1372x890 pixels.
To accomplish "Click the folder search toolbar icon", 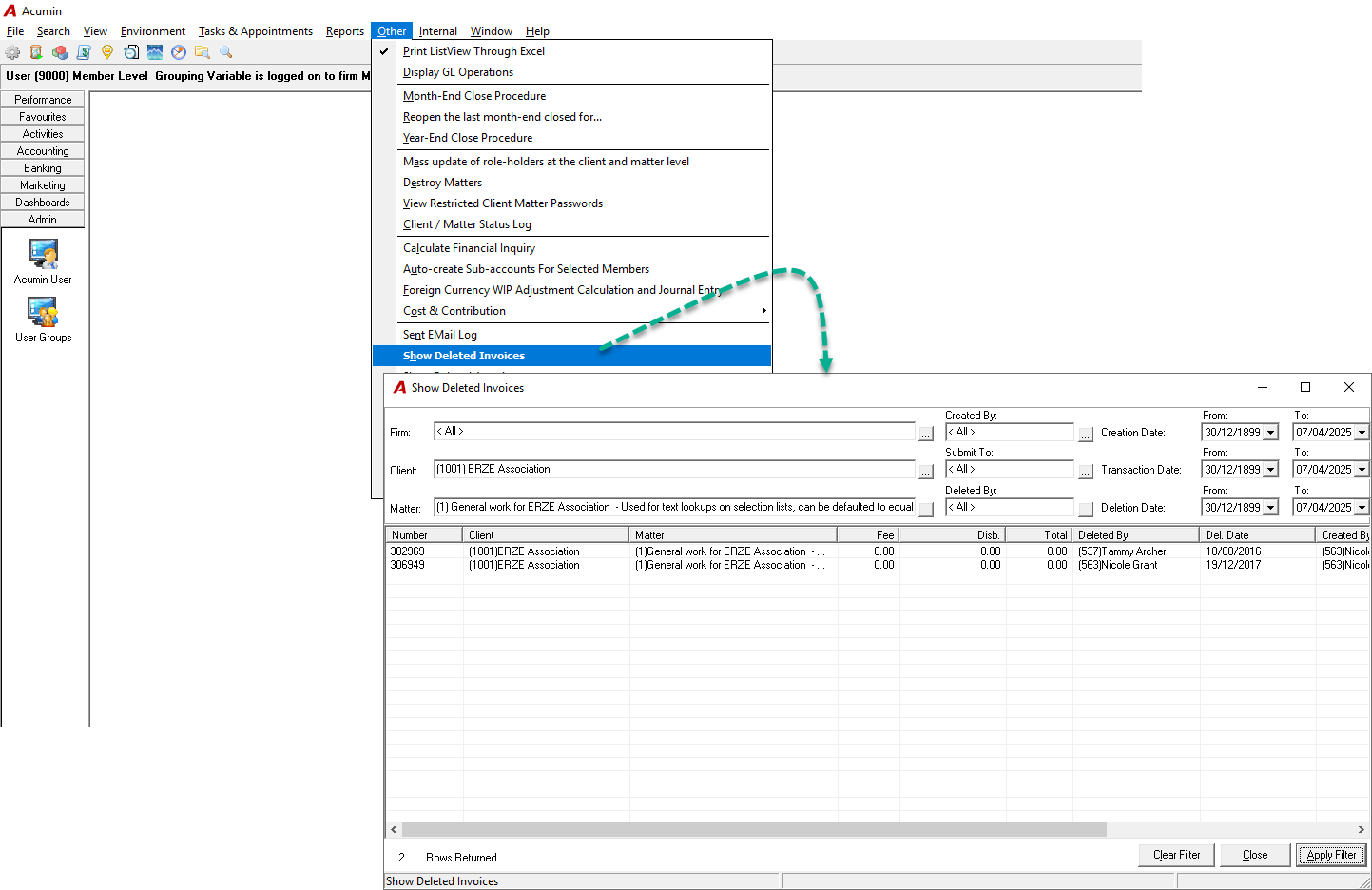I will coord(203,52).
